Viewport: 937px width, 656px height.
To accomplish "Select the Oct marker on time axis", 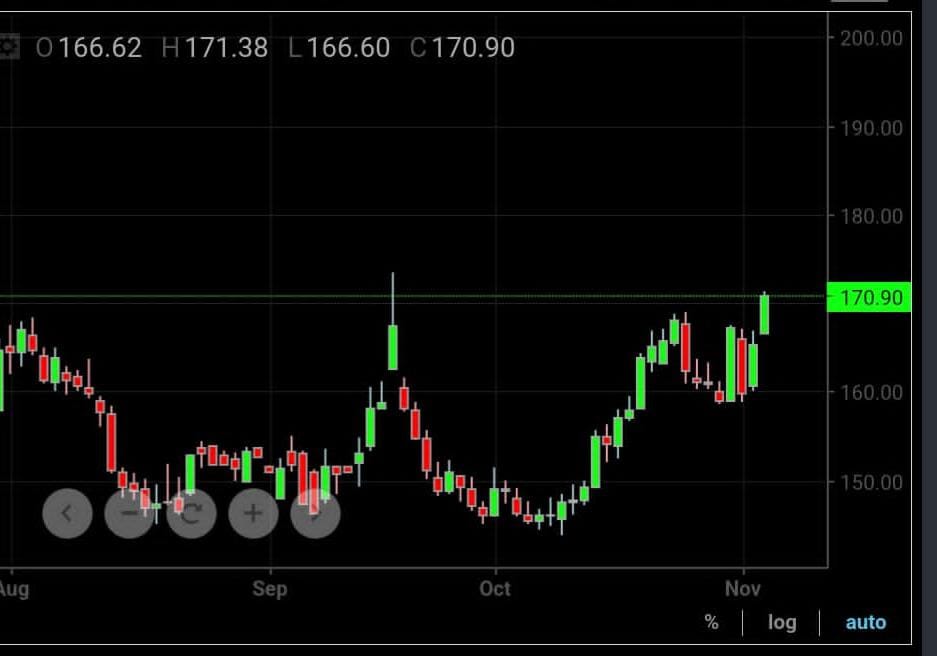I will [495, 588].
